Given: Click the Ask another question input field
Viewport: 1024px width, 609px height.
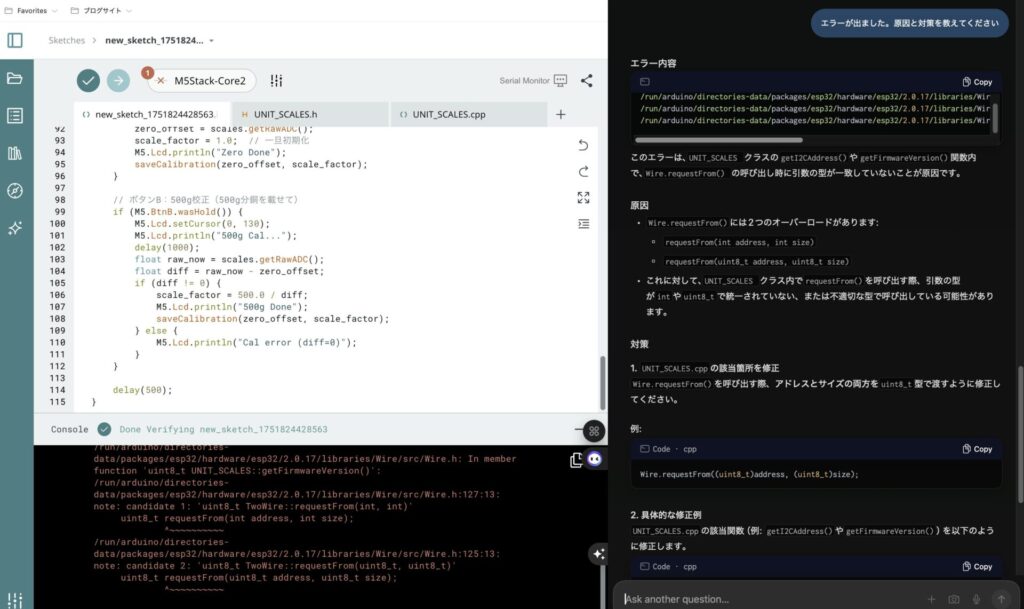Looking at the screenshot, I should (x=771, y=599).
